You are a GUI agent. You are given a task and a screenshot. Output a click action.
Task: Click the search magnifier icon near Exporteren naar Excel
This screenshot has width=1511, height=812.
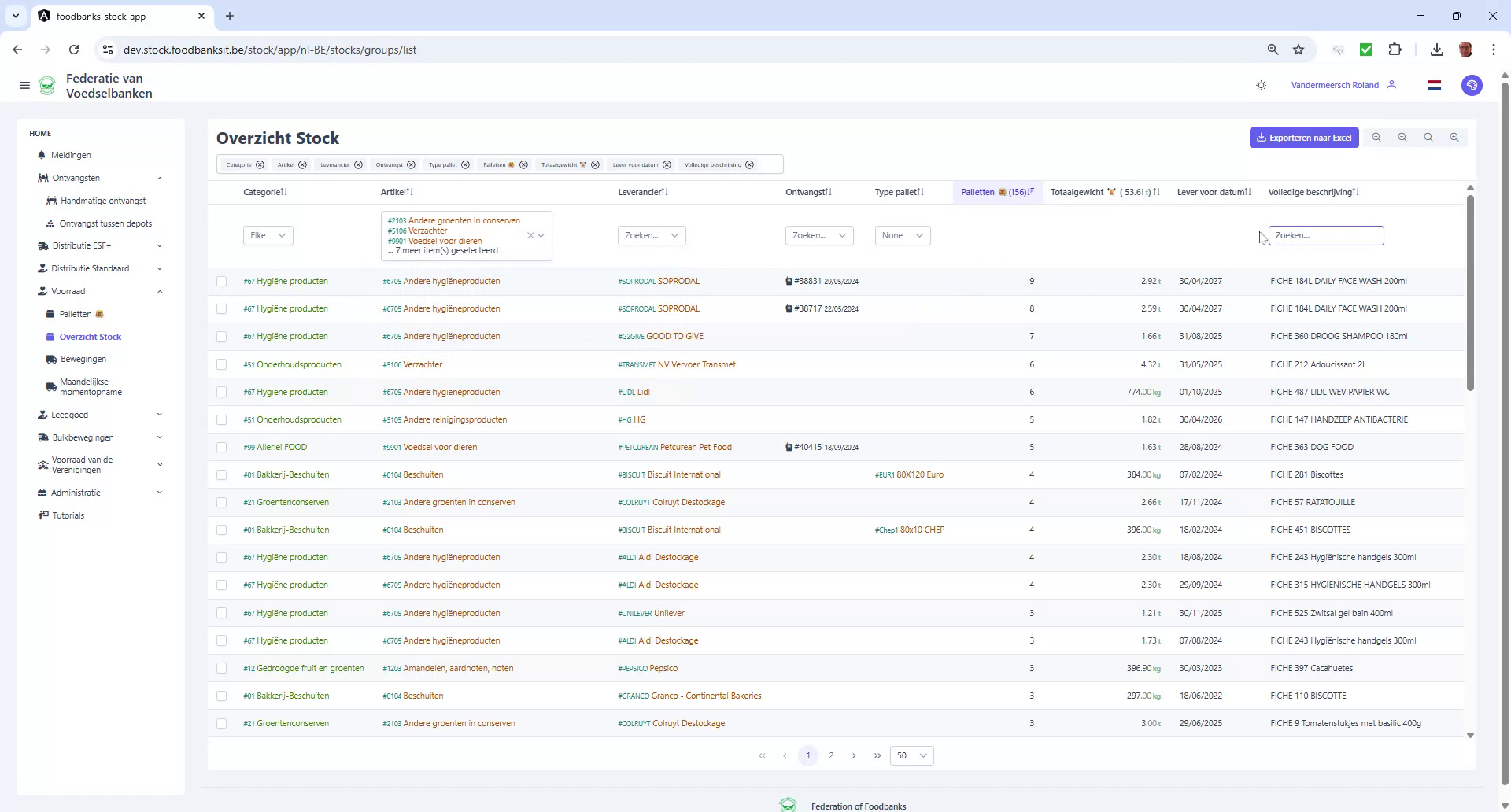coord(1428,137)
